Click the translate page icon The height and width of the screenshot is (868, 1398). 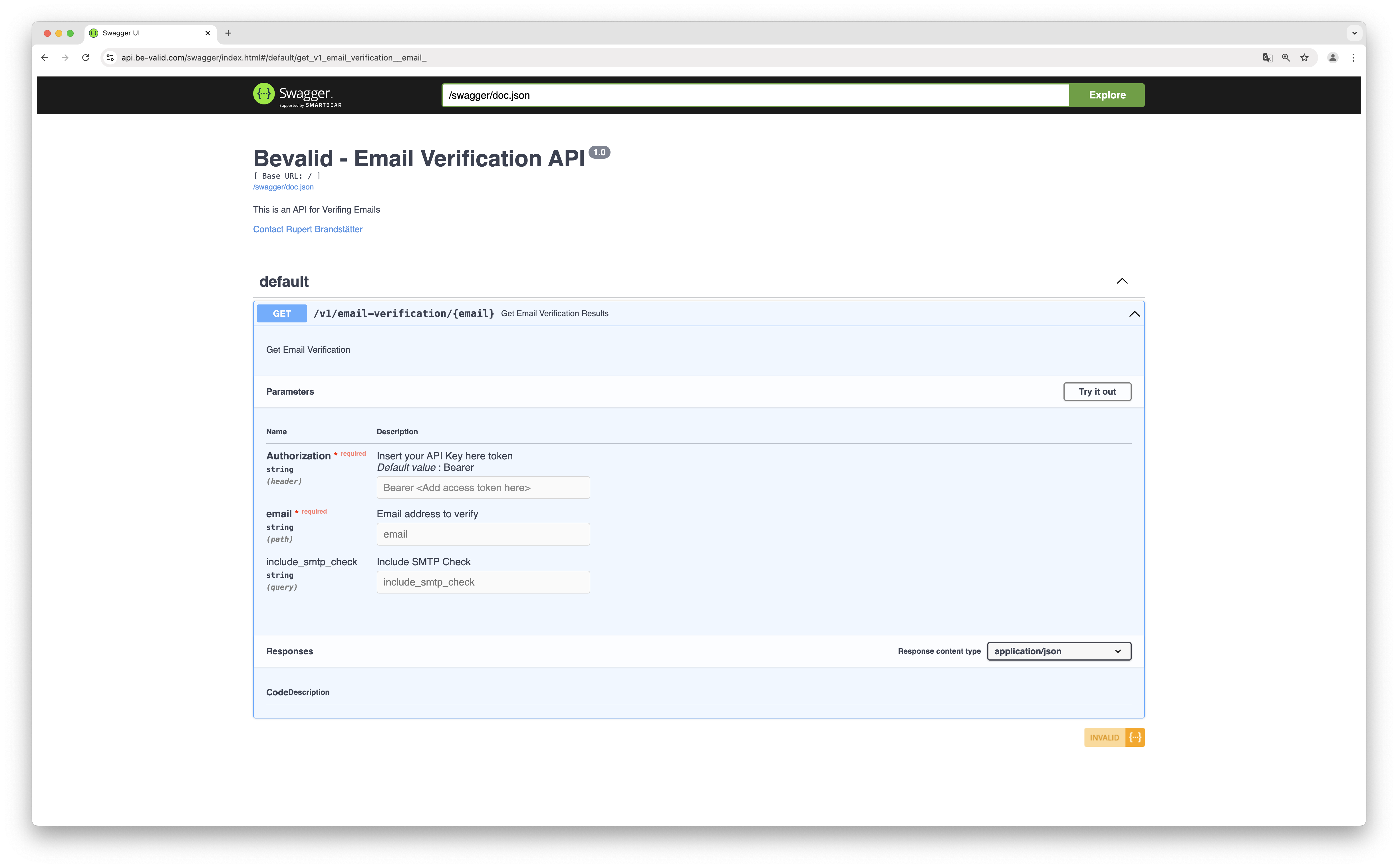tap(1268, 57)
